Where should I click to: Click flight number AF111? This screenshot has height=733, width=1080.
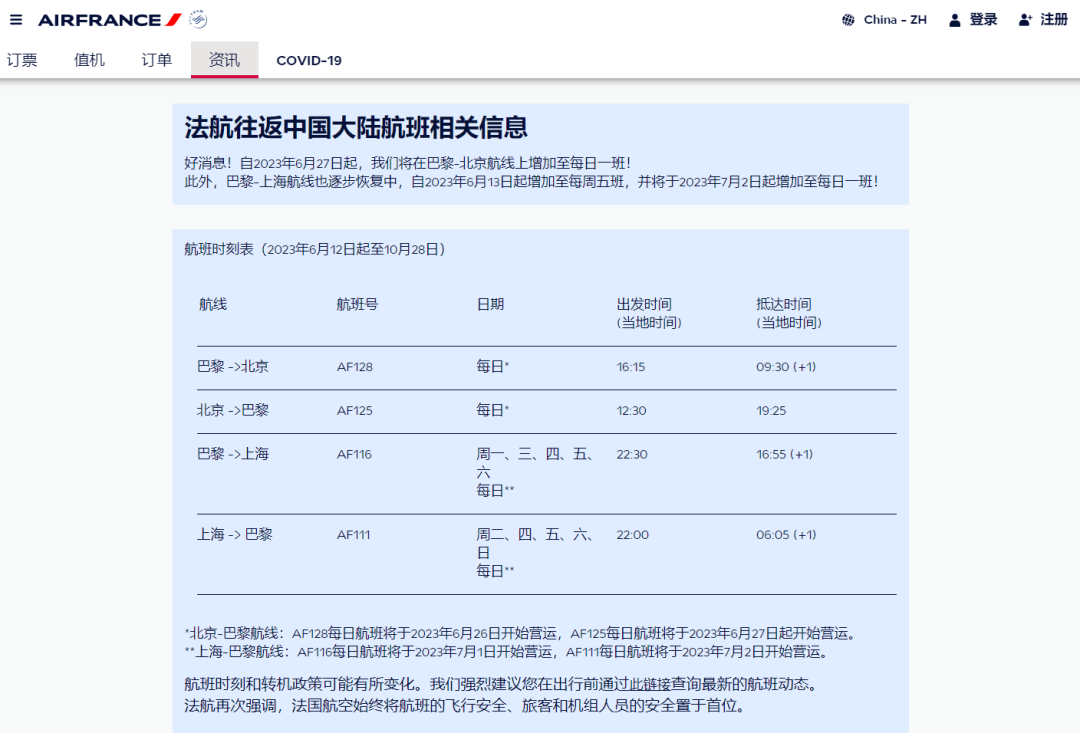click(353, 535)
